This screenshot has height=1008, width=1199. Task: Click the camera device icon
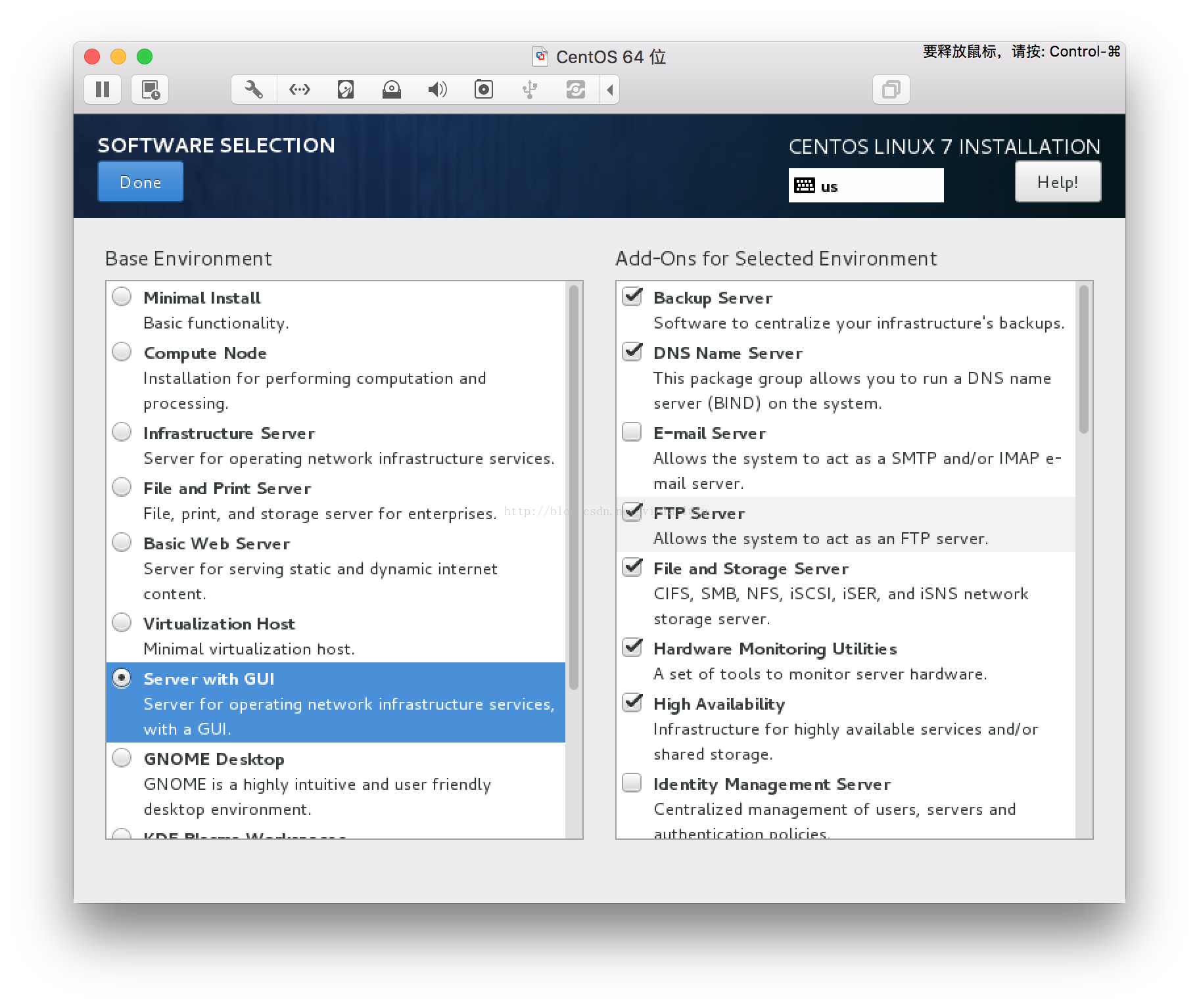click(484, 89)
